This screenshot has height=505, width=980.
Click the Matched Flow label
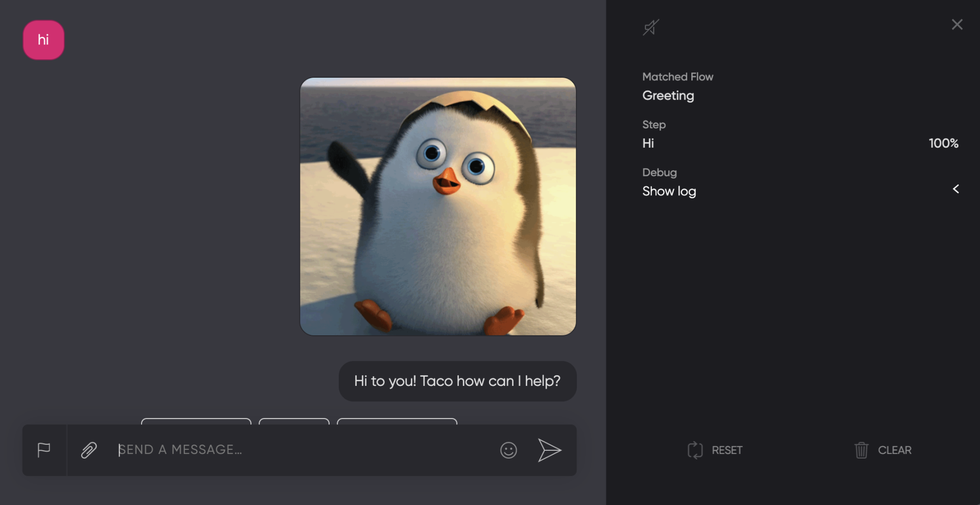[678, 77]
